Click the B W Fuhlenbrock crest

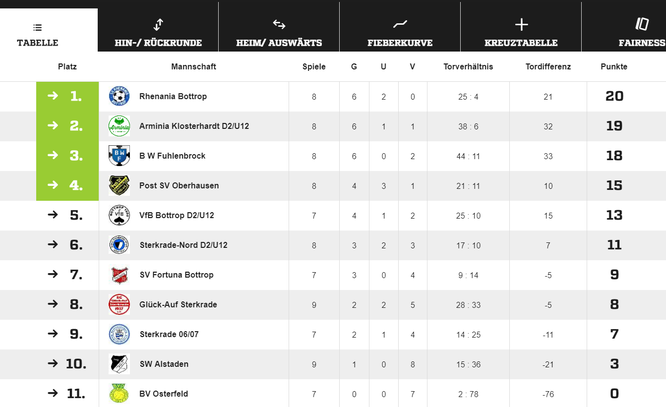tap(119, 155)
